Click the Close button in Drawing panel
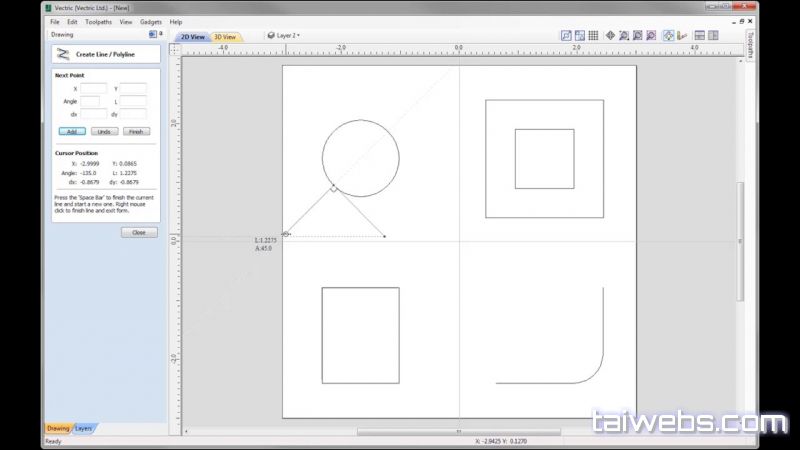800x450 pixels. tap(139, 232)
